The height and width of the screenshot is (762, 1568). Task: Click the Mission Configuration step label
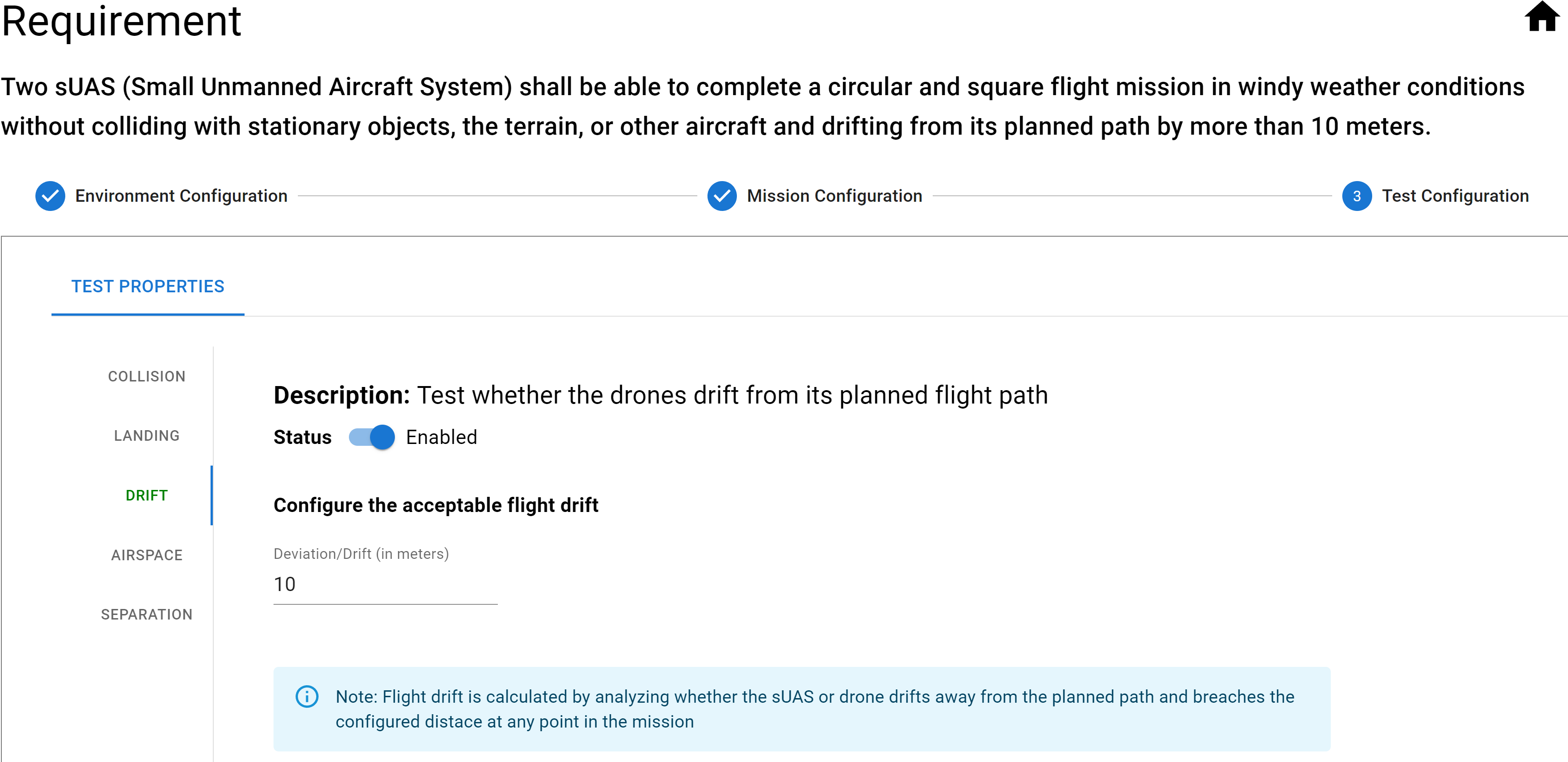pos(834,196)
